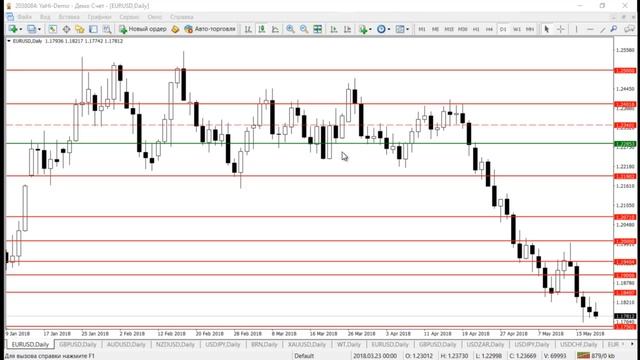This screenshot has height=360, width=640.
Task: Expand the templates dropdown arrow
Action: 407,29
